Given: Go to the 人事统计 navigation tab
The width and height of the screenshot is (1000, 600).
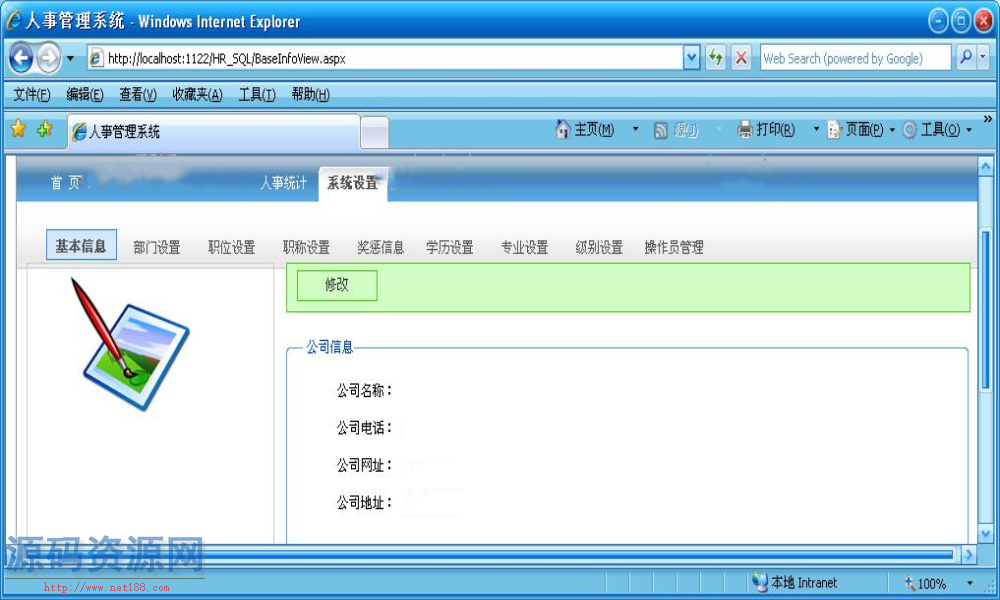Looking at the screenshot, I should point(283,183).
